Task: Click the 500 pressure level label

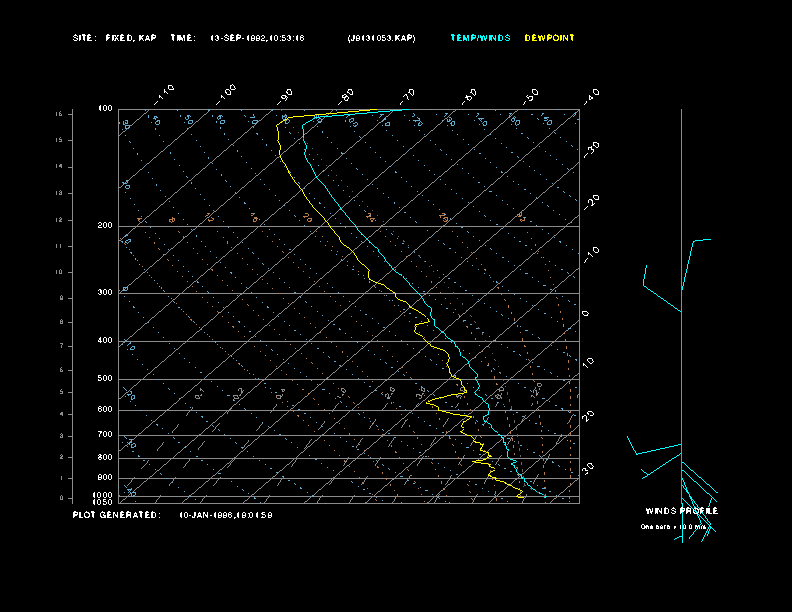Action: coord(105,379)
